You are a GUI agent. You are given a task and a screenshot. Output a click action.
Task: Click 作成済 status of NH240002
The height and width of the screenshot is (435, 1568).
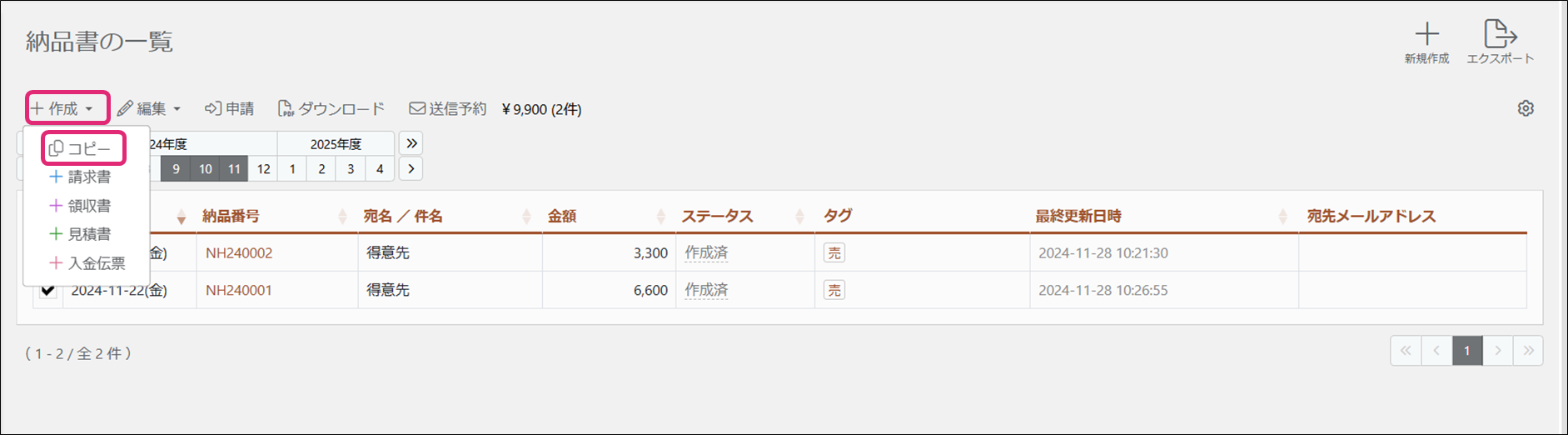[706, 252]
